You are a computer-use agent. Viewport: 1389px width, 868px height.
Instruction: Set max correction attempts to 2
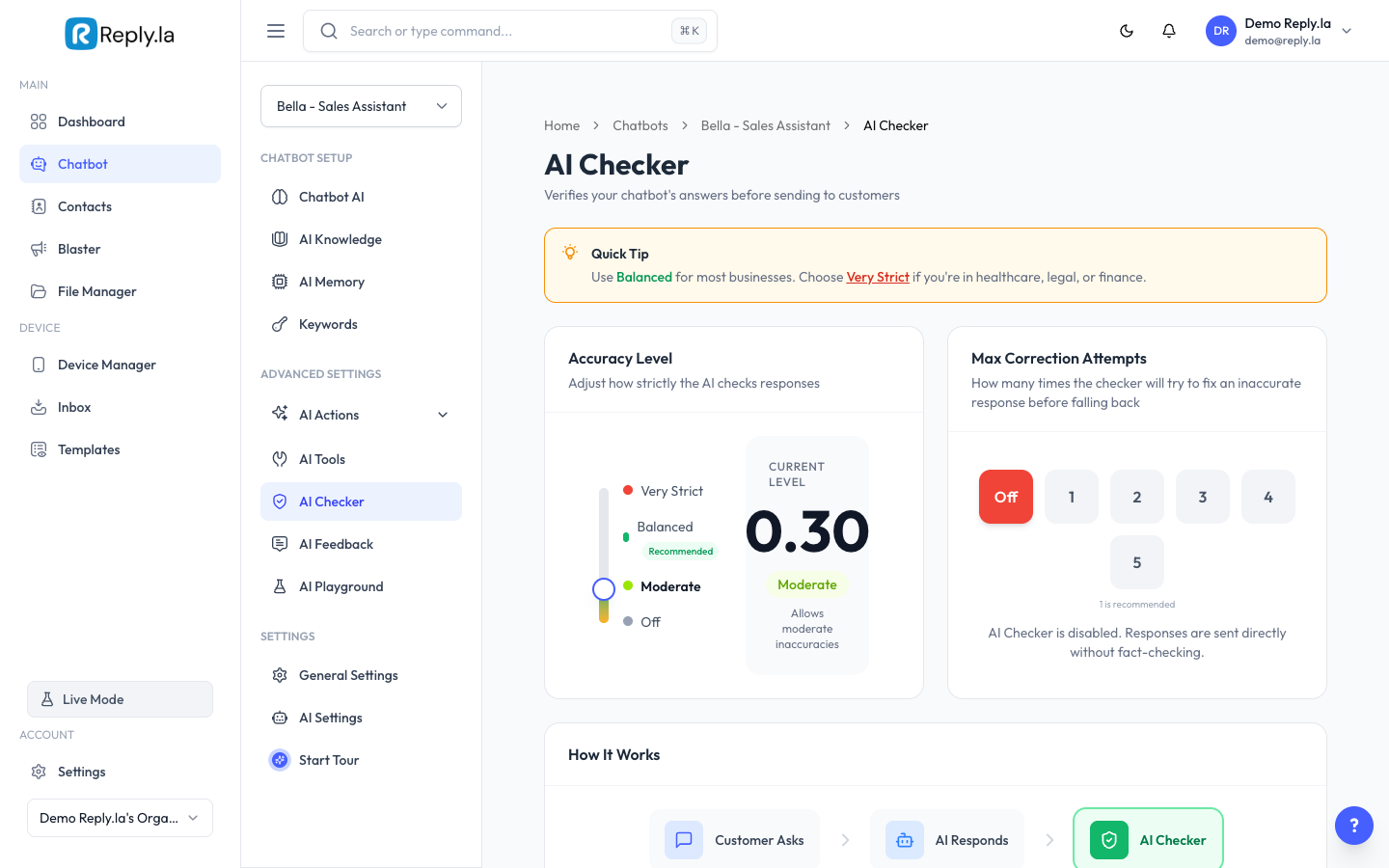coord(1137,497)
